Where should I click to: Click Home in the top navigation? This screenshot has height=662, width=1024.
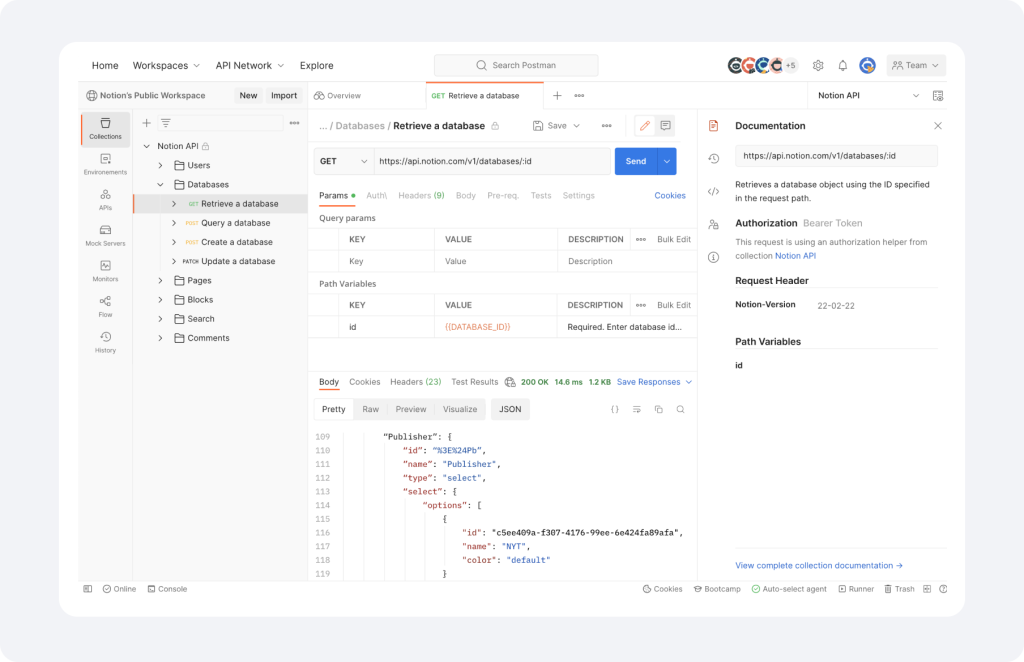point(105,65)
